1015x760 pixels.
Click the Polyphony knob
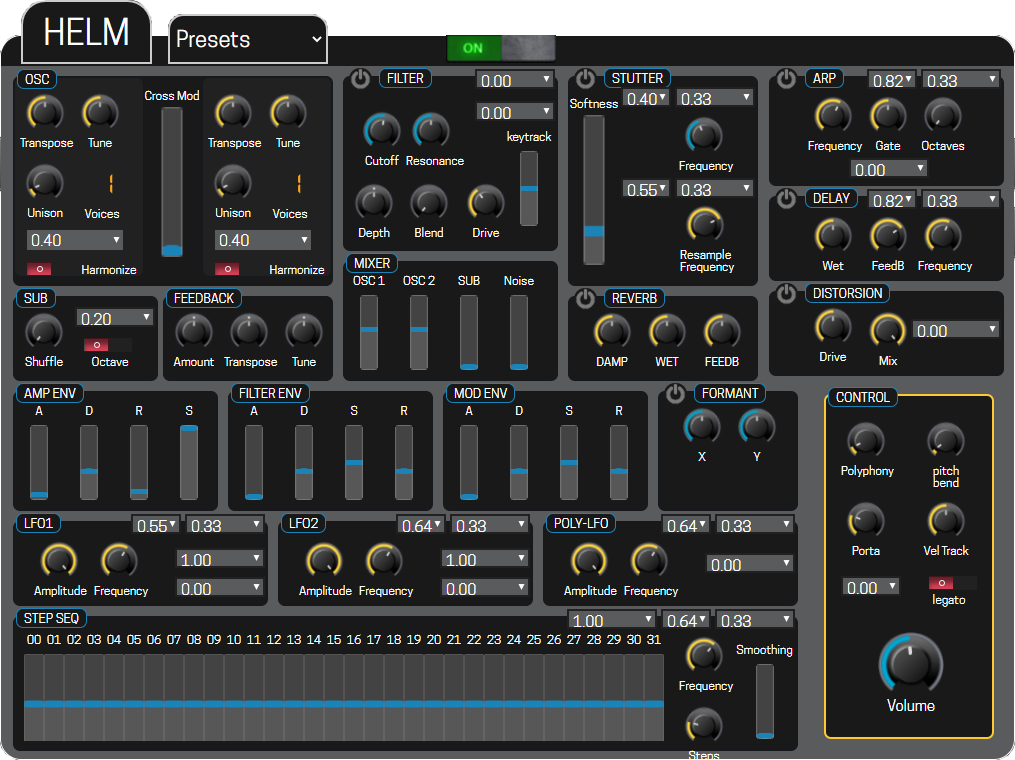point(866,441)
